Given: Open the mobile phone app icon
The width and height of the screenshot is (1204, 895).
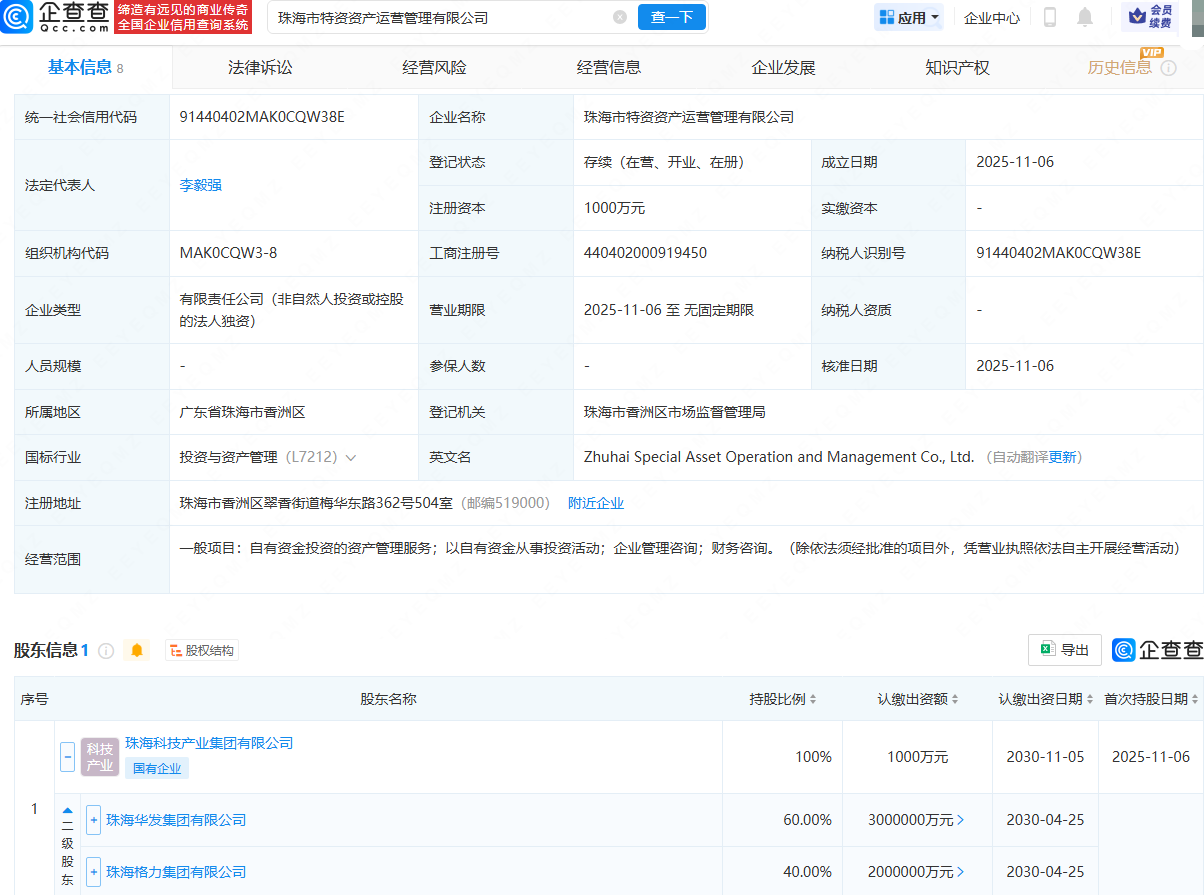Looking at the screenshot, I should coord(1050,17).
